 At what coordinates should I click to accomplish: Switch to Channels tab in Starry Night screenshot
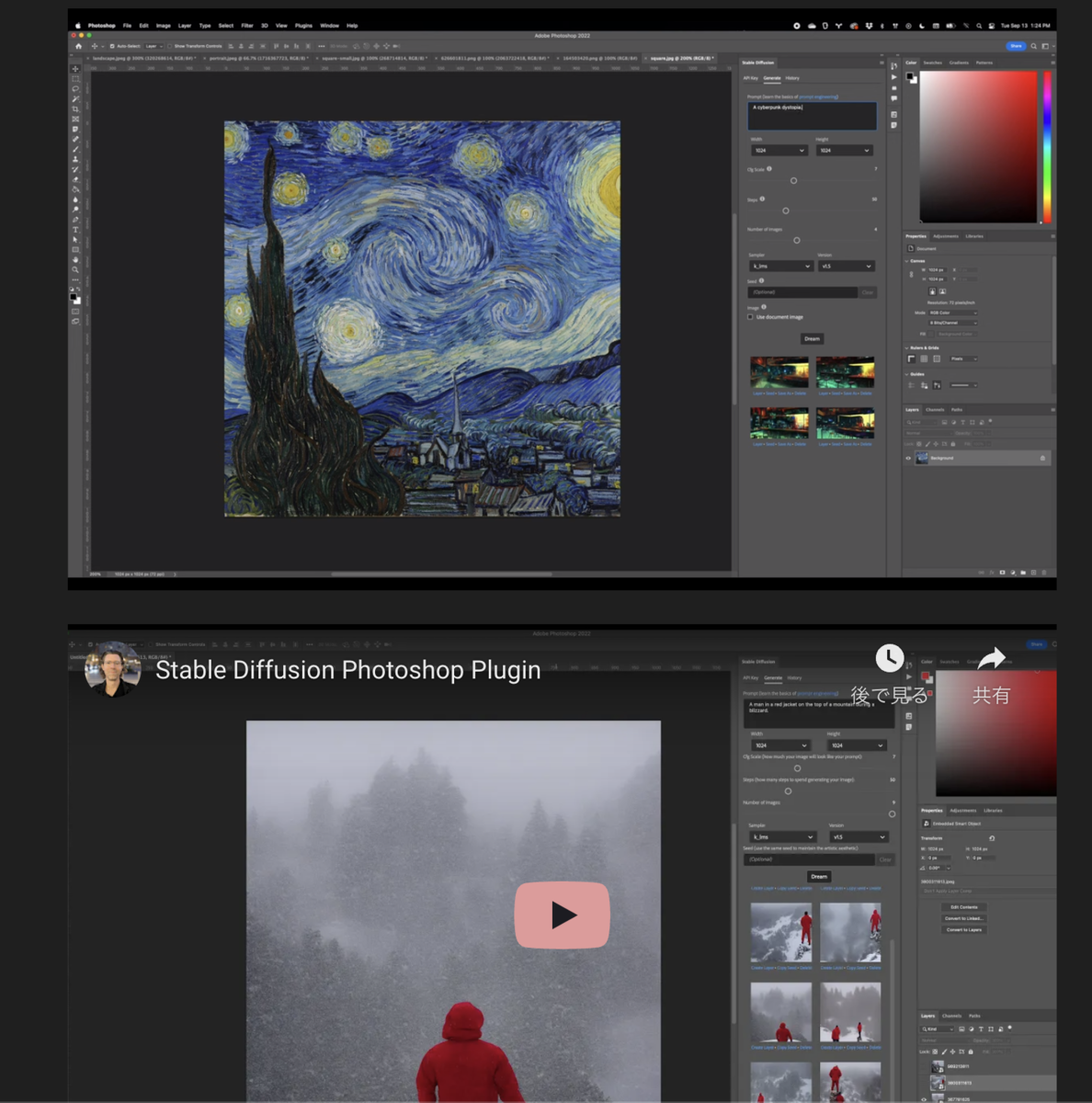pyautogui.click(x=935, y=410)
